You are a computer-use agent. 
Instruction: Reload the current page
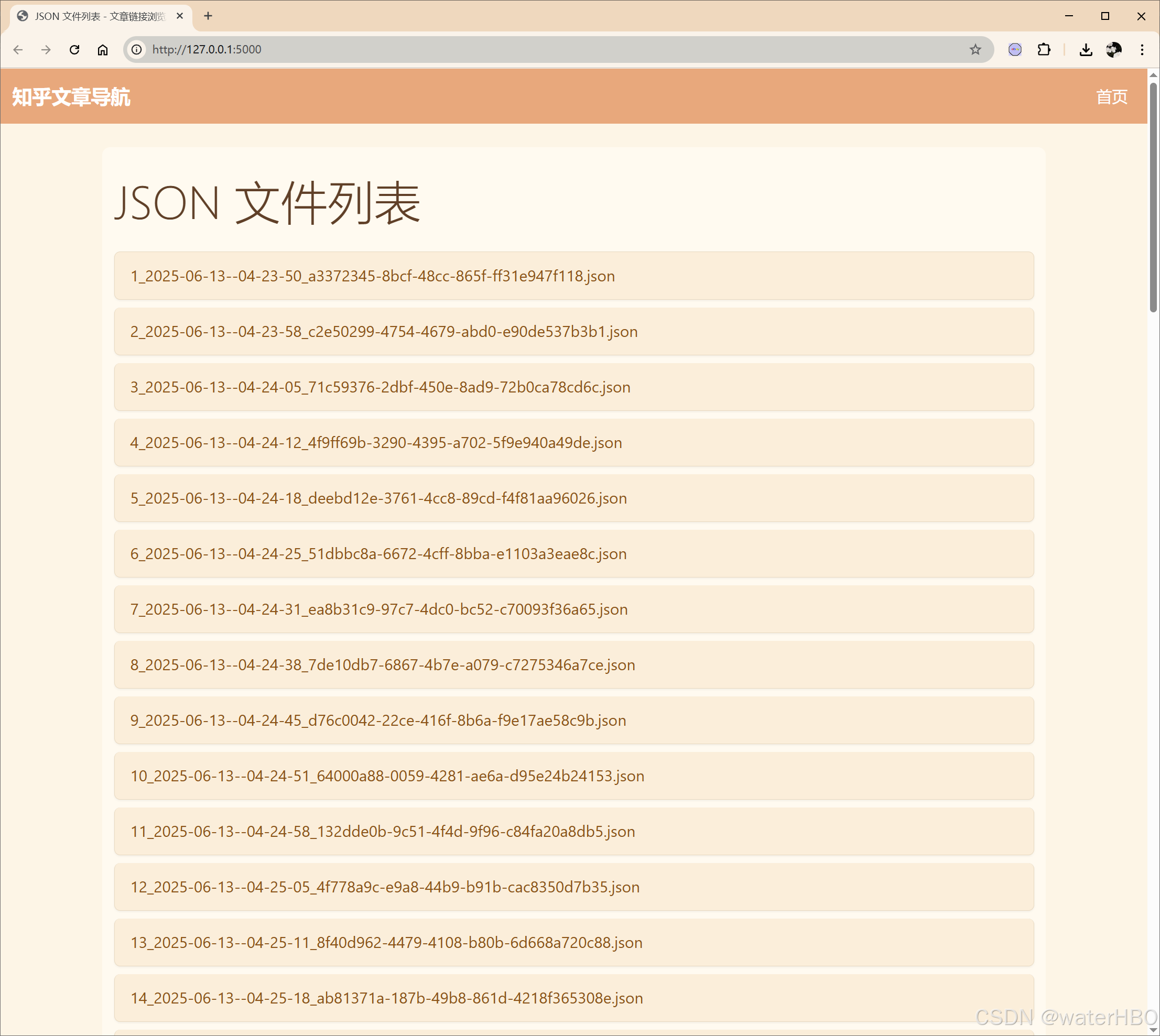tap(74, 50)
